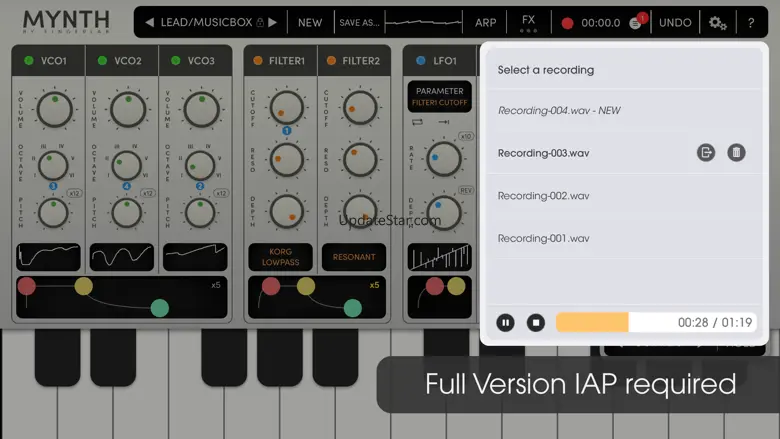Export Recording-003.wav with share icon

[x=706, y=153]
